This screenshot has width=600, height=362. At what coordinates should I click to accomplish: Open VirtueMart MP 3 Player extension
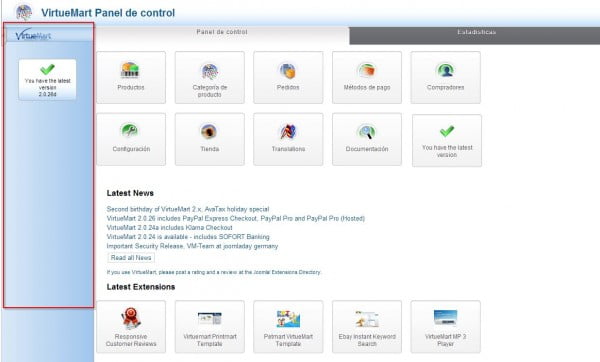click(446, 326)
